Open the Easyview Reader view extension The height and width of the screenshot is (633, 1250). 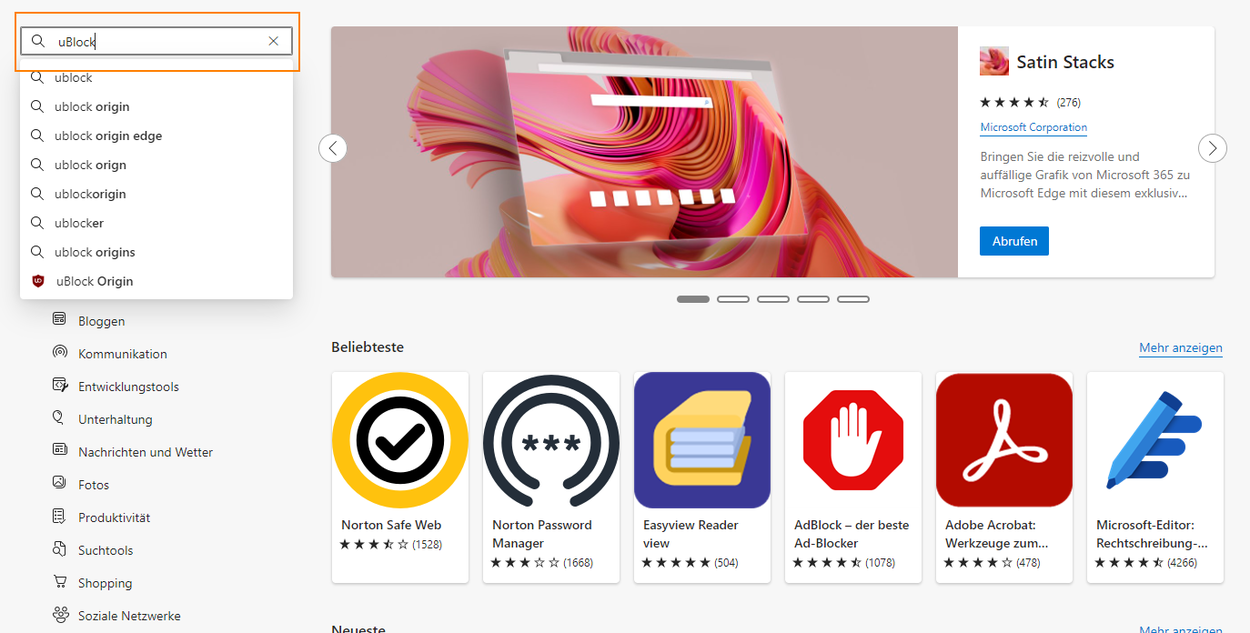point(702,477)
